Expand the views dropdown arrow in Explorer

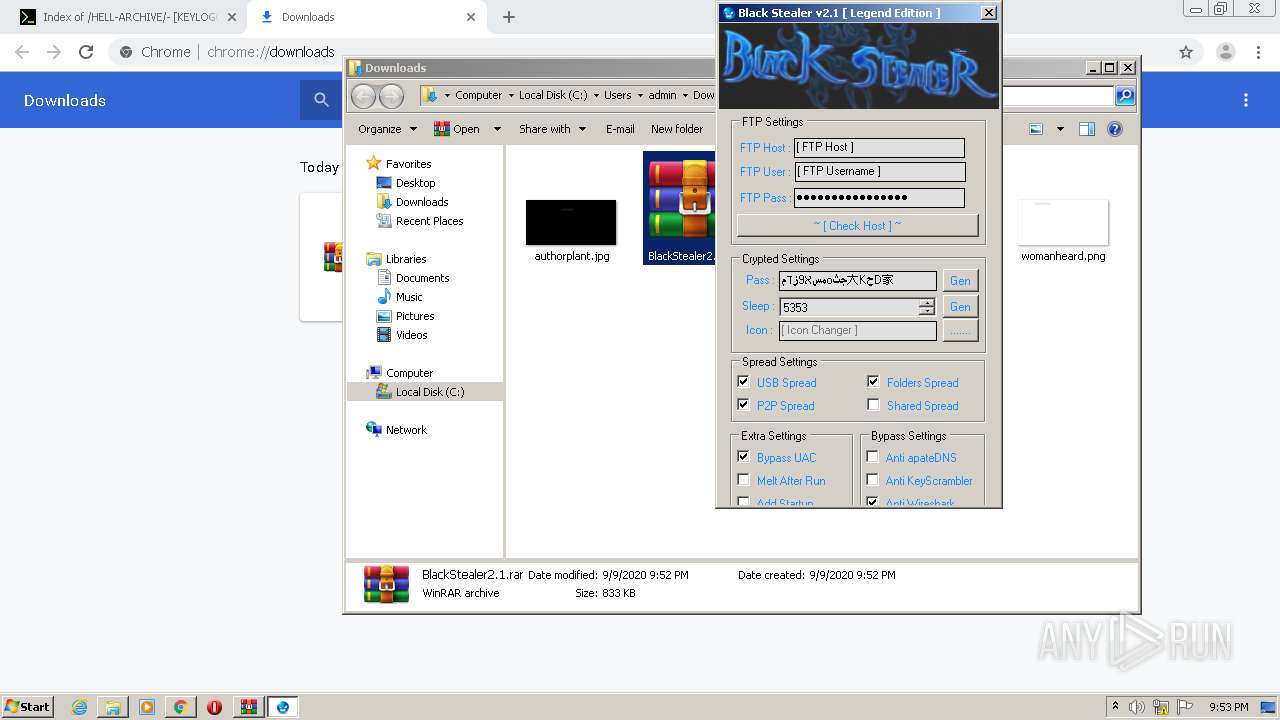coord(1060,129)
